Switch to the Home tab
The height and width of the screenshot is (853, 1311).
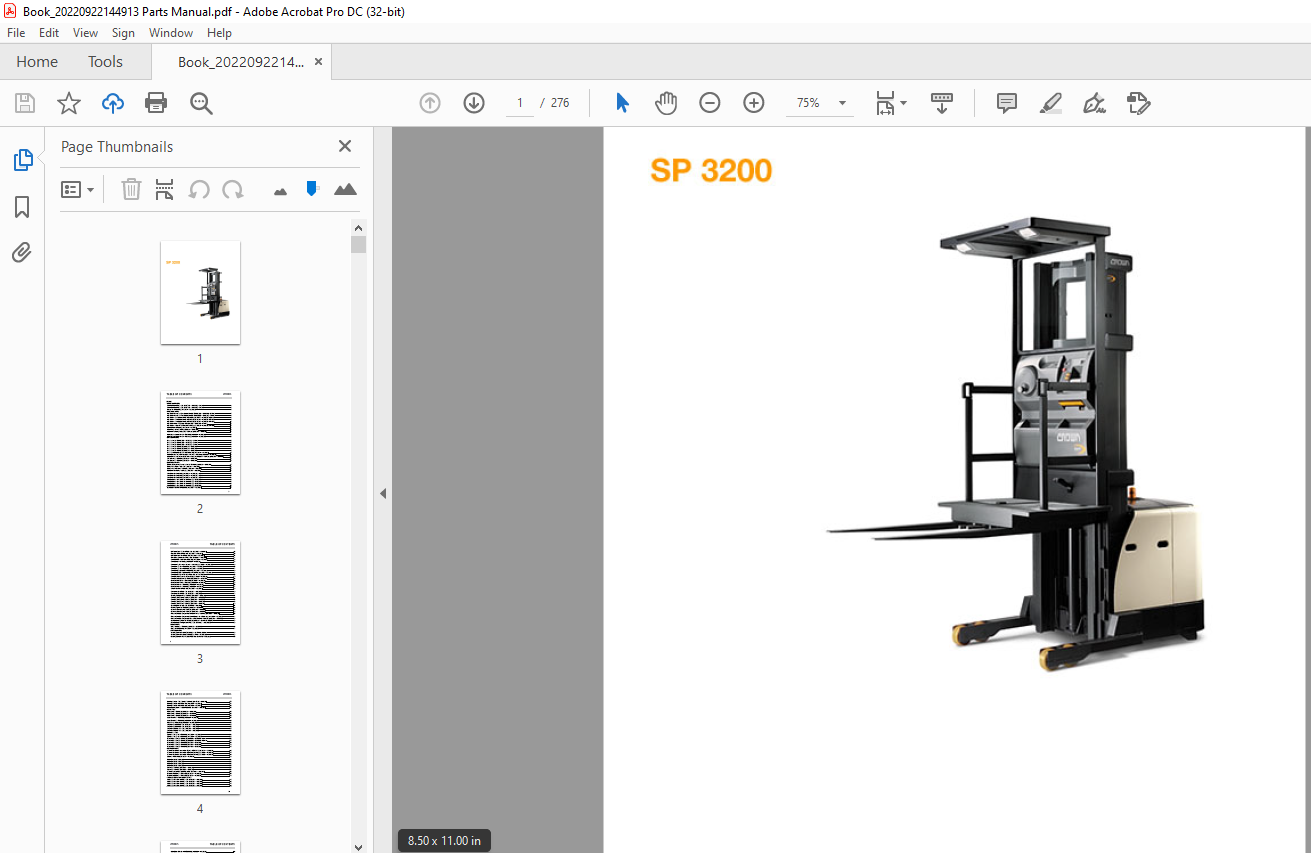click(x=37, y=62)
